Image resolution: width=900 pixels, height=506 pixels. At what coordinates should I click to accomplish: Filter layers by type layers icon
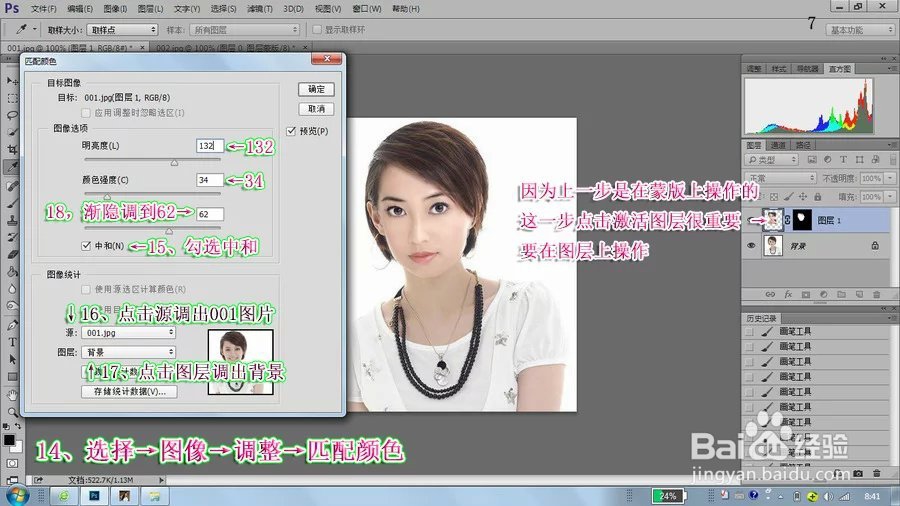coord(843,159)
